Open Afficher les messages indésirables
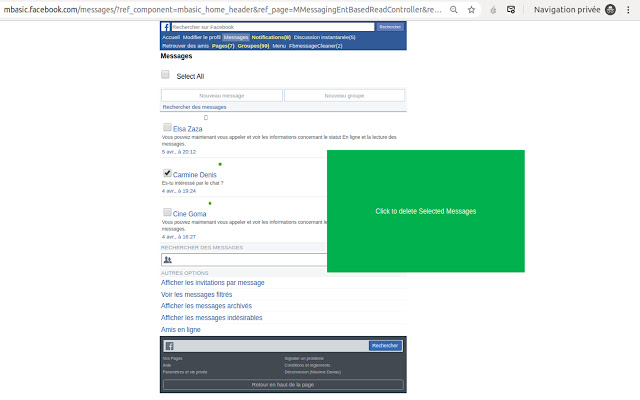 tap(211, 318)
